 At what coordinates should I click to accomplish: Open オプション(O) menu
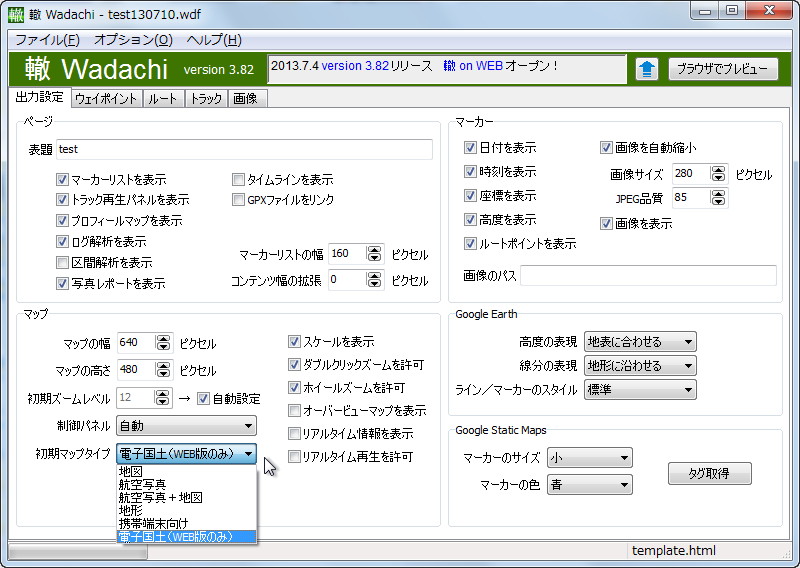(x=134, y=40)
